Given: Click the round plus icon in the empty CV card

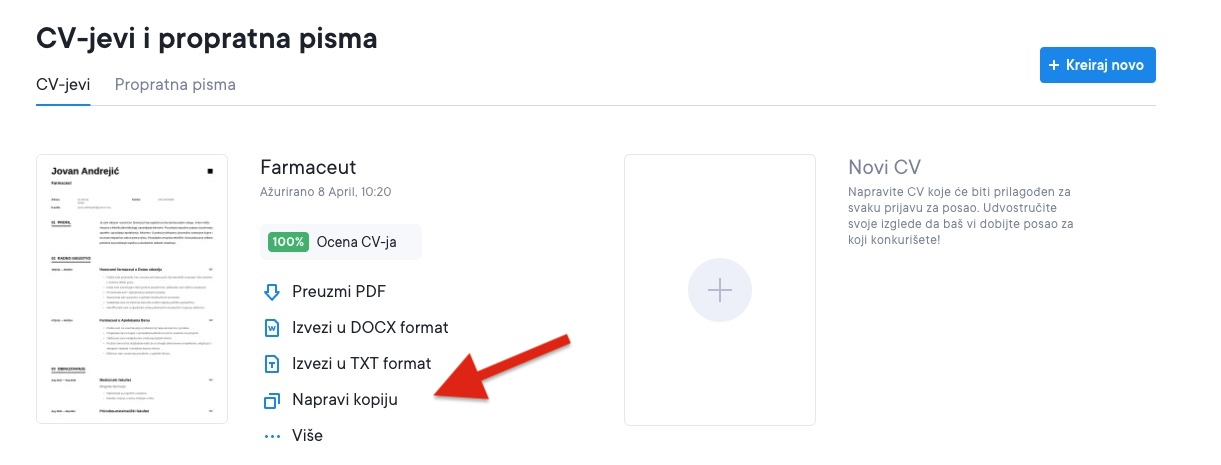Looking at the screenshot, I should tap(719, 290).
